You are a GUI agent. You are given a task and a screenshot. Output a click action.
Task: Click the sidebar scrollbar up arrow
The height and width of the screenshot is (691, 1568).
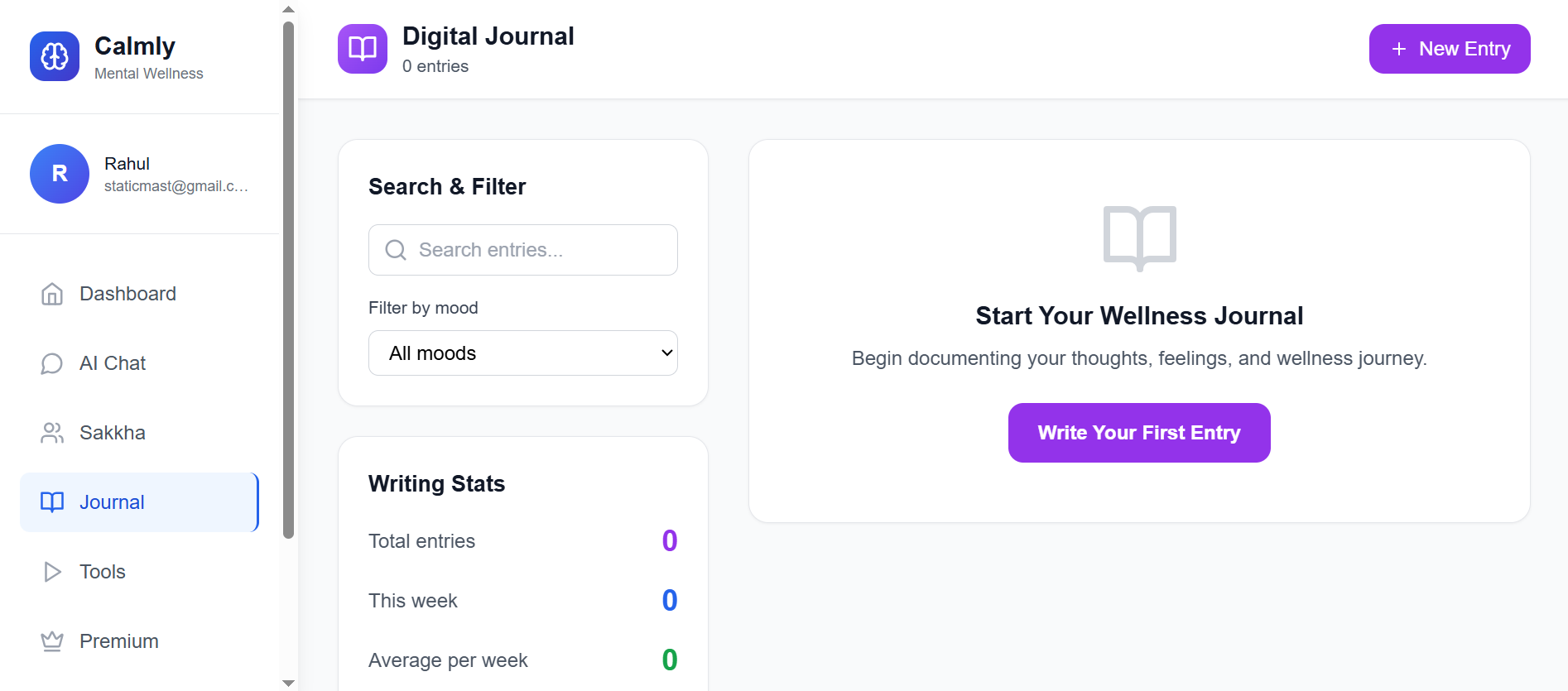tap(288, 9)
